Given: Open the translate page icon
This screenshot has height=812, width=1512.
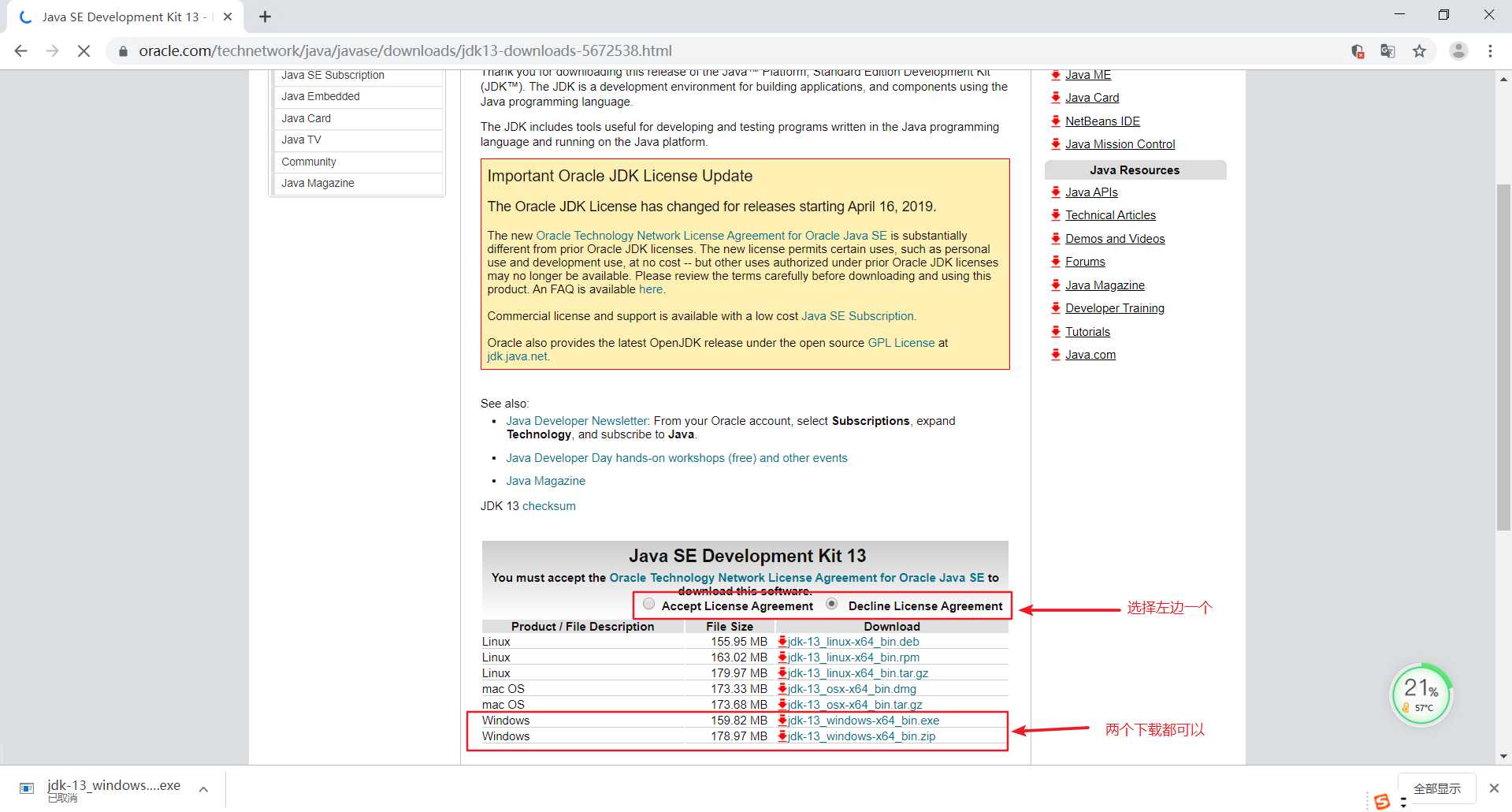Looking at the screenshot, I should tap(1388, 51).
